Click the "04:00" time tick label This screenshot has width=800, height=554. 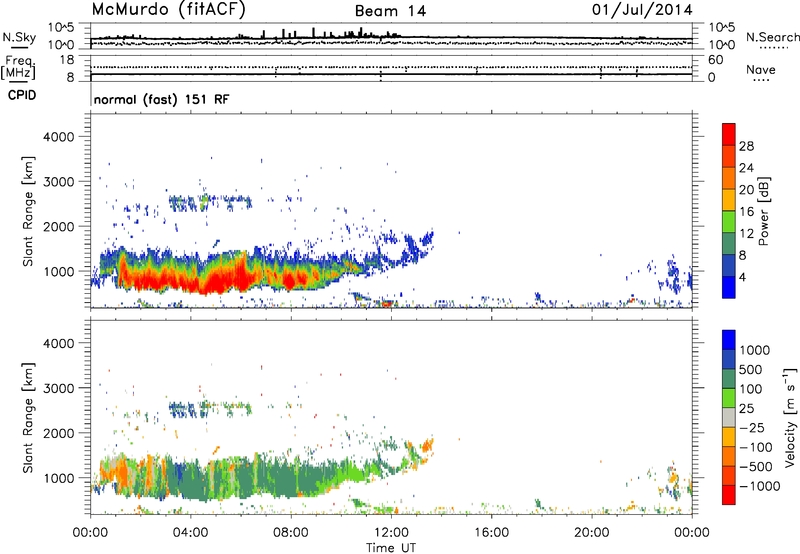190,533
